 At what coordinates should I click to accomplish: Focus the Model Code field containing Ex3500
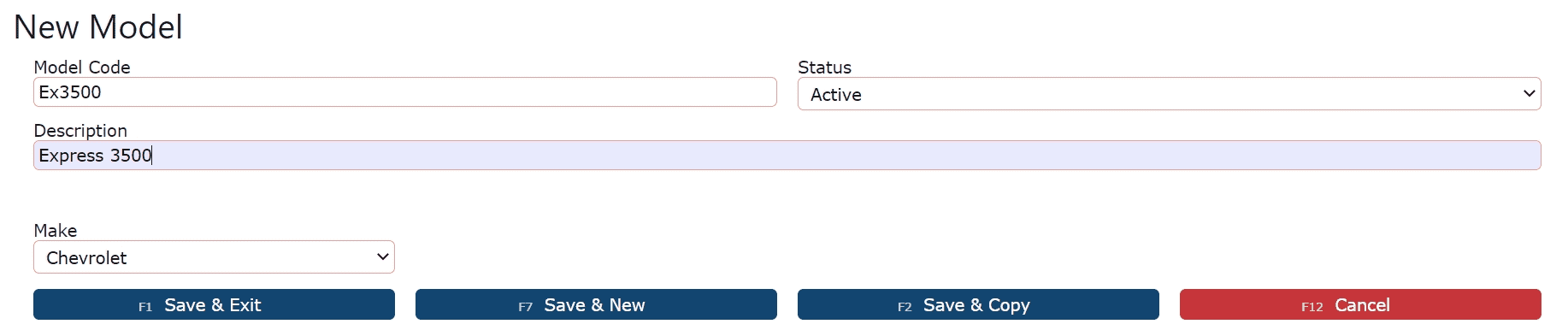pos(404,92)
